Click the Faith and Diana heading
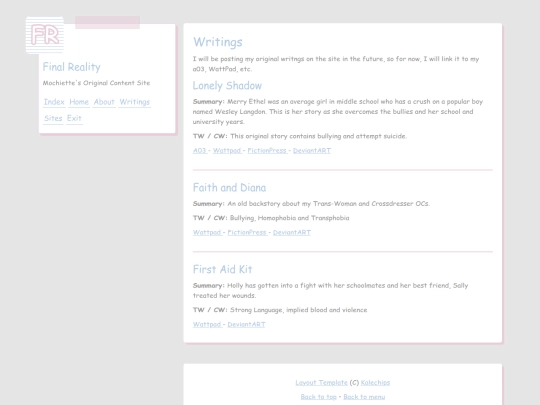 [x=229, y=188]
